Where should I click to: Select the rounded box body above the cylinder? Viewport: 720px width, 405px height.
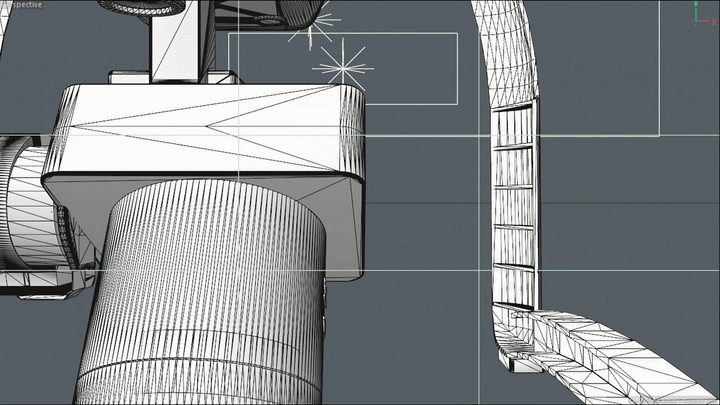204,131
